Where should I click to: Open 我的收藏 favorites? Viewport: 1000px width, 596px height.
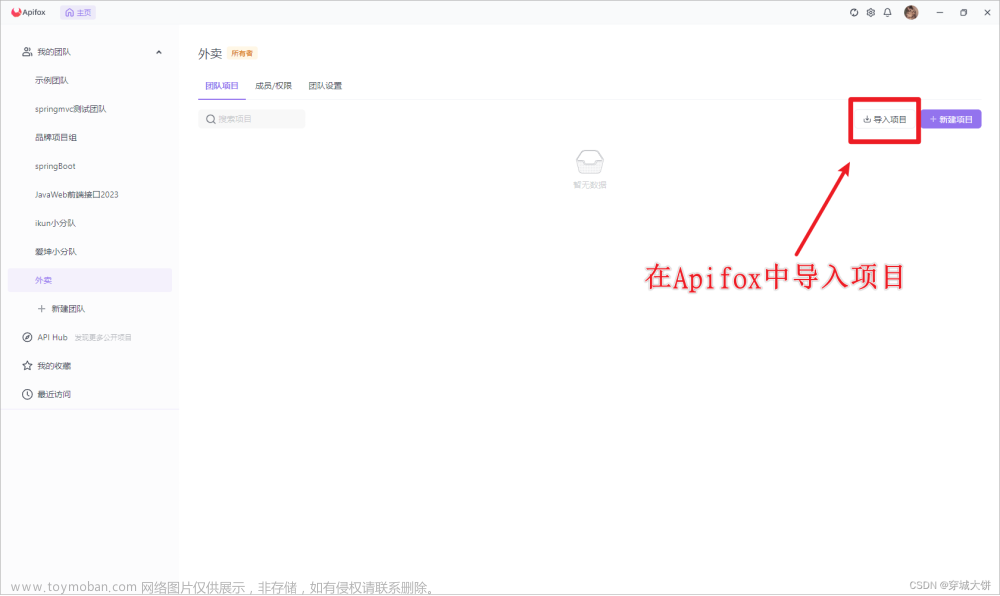click(47, 366)
